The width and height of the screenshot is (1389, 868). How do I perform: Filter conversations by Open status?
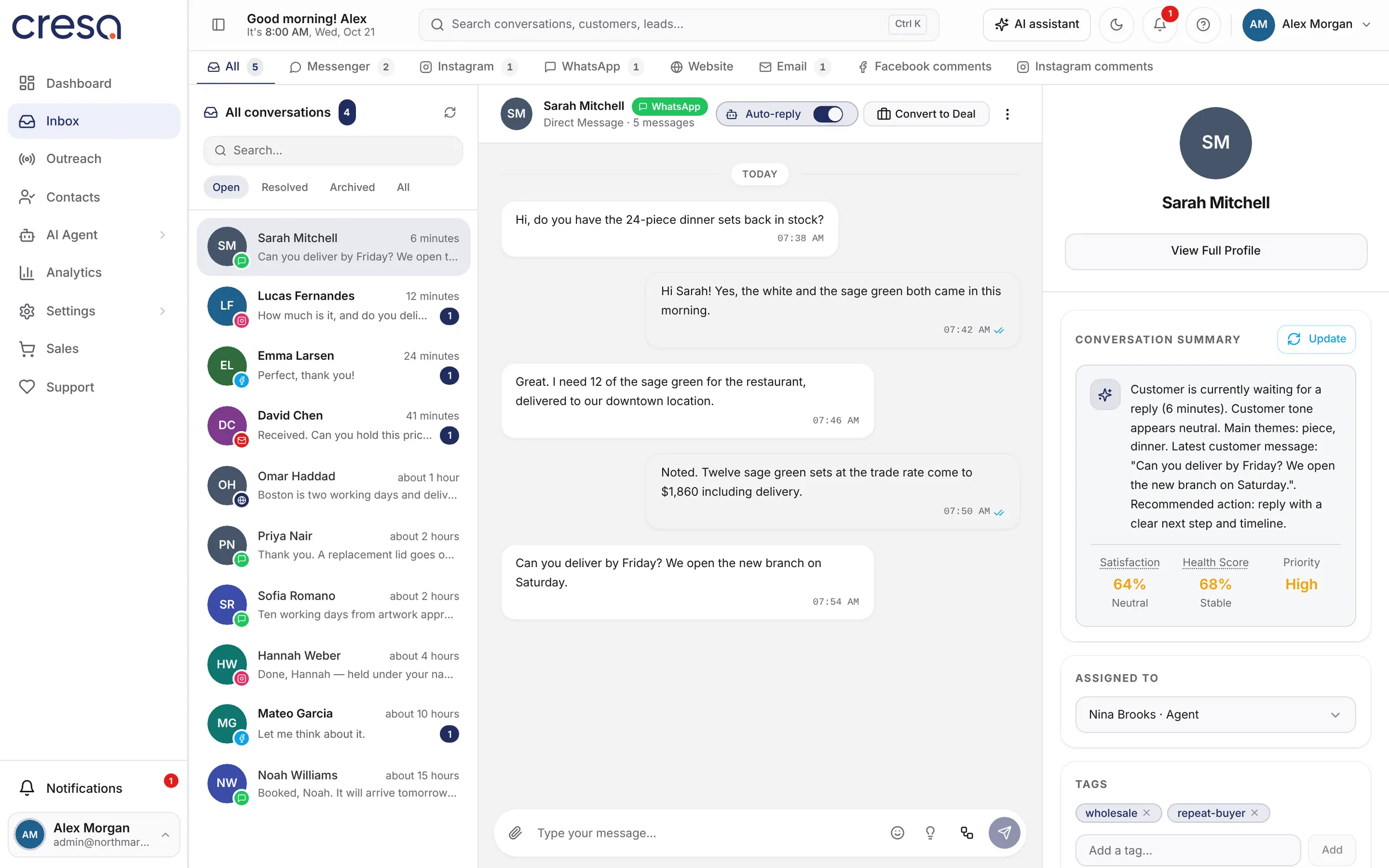point(226,187)
